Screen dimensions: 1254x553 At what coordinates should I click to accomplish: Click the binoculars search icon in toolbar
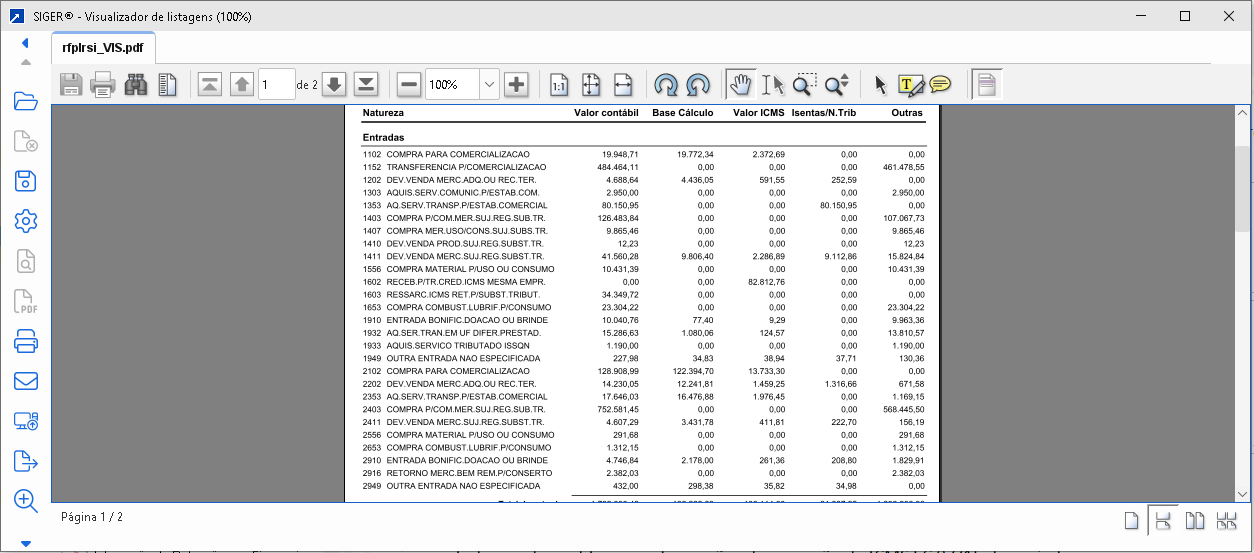coord(136,85)
